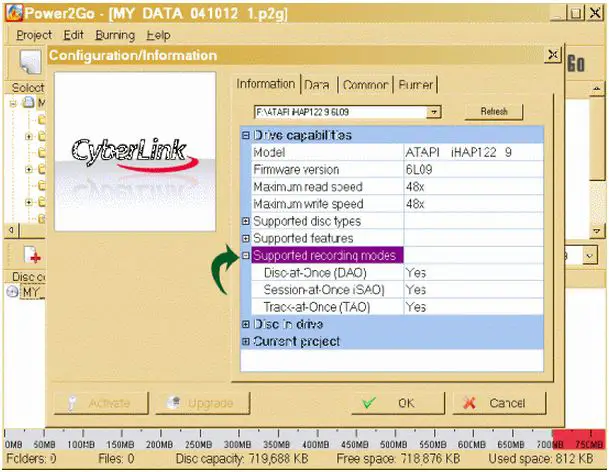Expand Supported features
609x472 pixels.
coord(245,238)
